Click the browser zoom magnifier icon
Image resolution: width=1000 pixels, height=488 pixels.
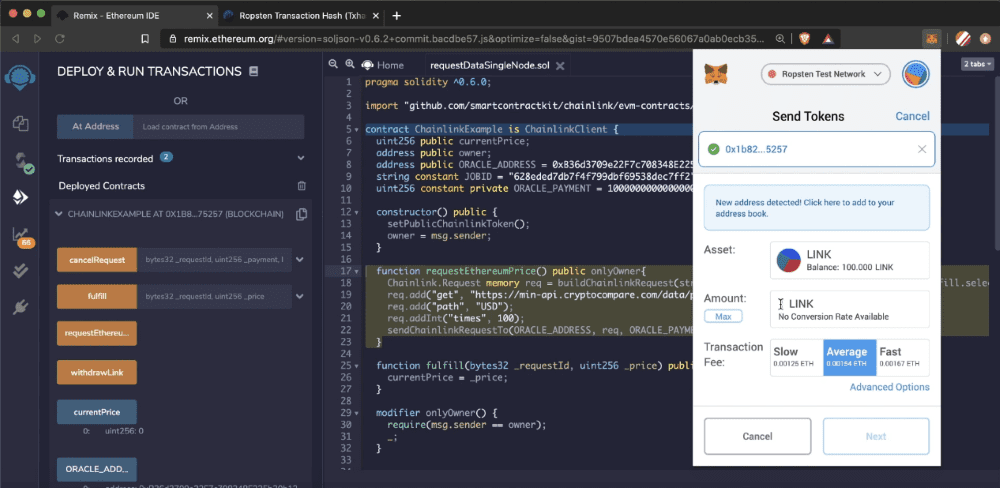point(780,39)
